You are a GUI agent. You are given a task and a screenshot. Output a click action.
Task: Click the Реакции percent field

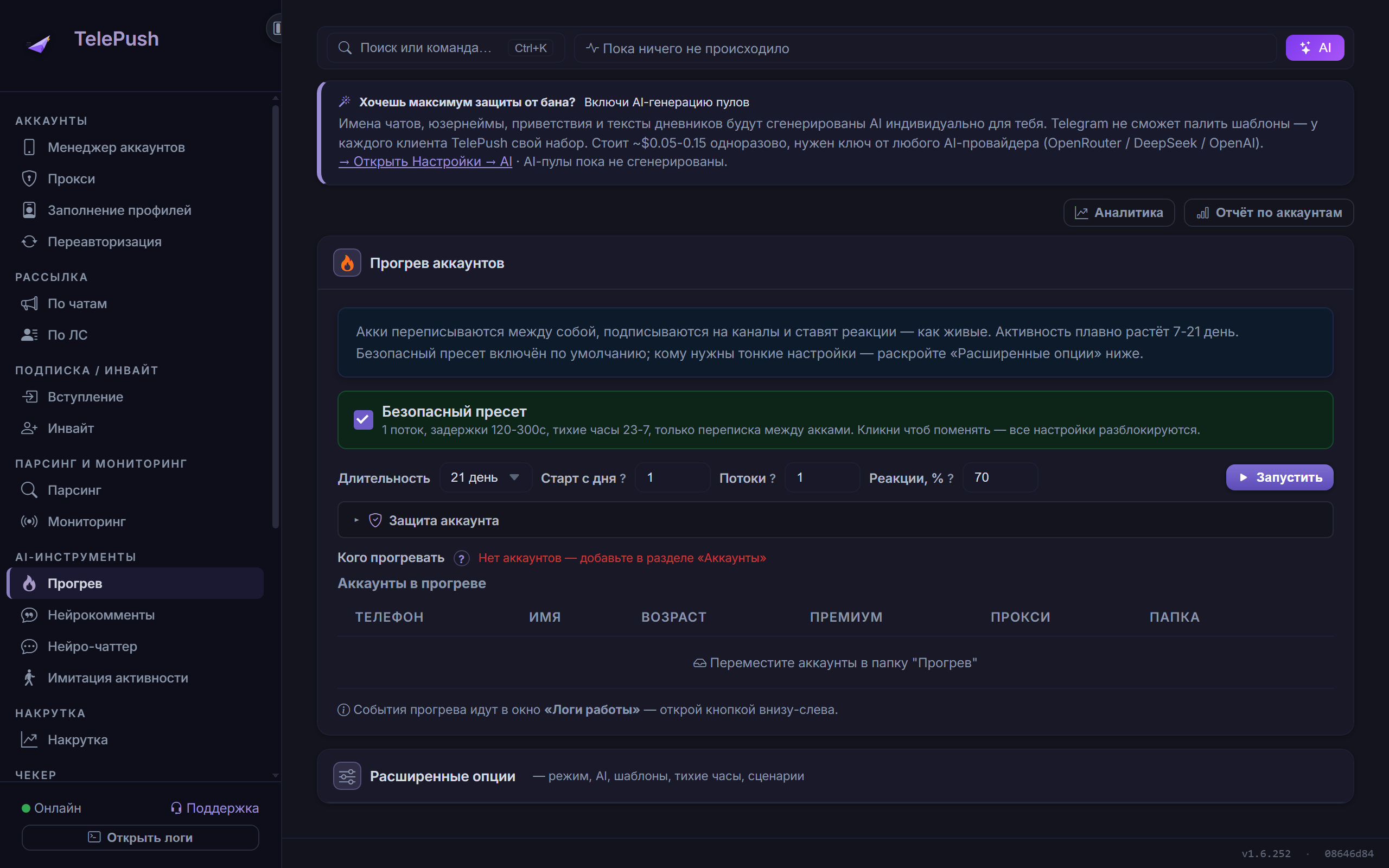click(x=1001, y=477)
